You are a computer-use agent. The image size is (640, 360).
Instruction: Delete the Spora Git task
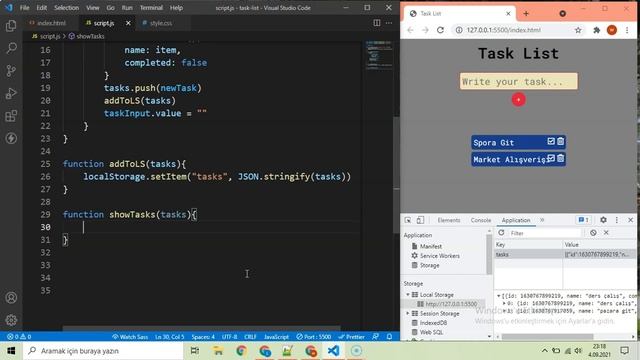coord(560,141)
